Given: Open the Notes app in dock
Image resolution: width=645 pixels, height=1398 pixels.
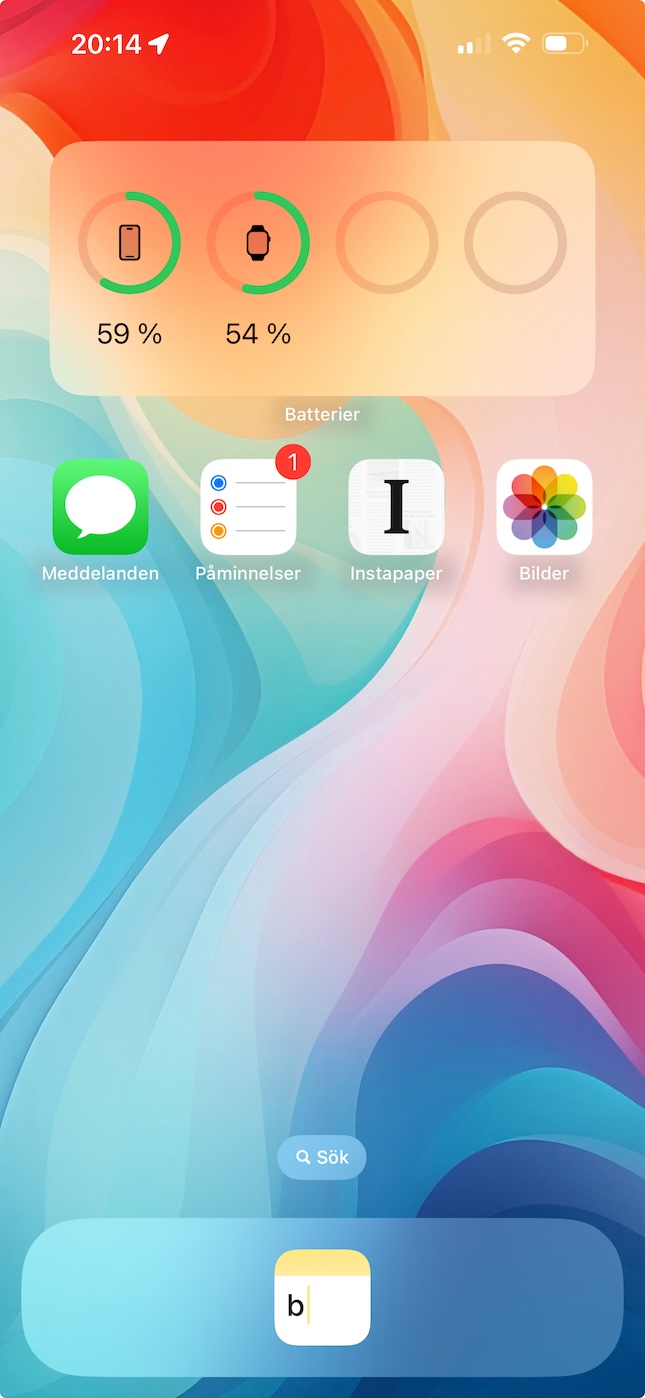Looking at the screenshot, I should pyautogui.click(x=322, y=1297).
